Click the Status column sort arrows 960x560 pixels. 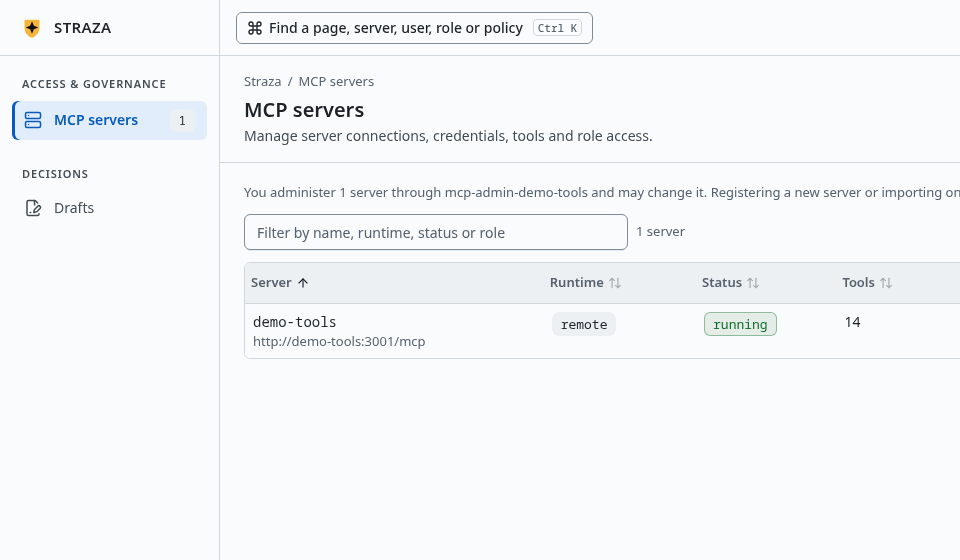tap(753, 283)
